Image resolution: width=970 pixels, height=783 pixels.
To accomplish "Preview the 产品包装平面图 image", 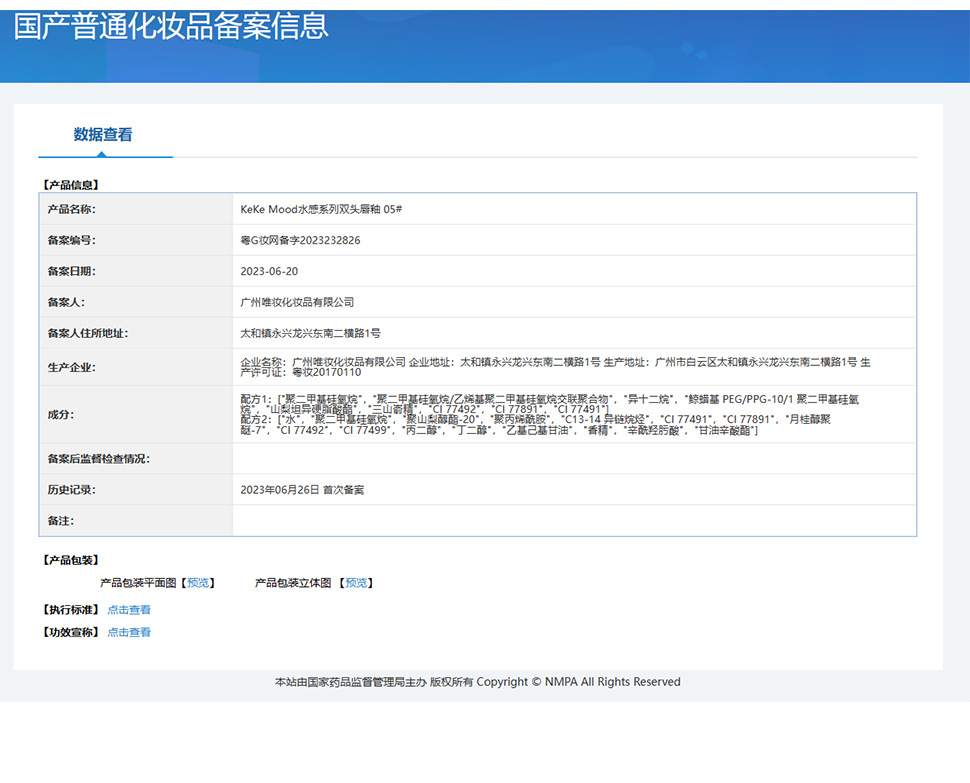I will (198, 583).
